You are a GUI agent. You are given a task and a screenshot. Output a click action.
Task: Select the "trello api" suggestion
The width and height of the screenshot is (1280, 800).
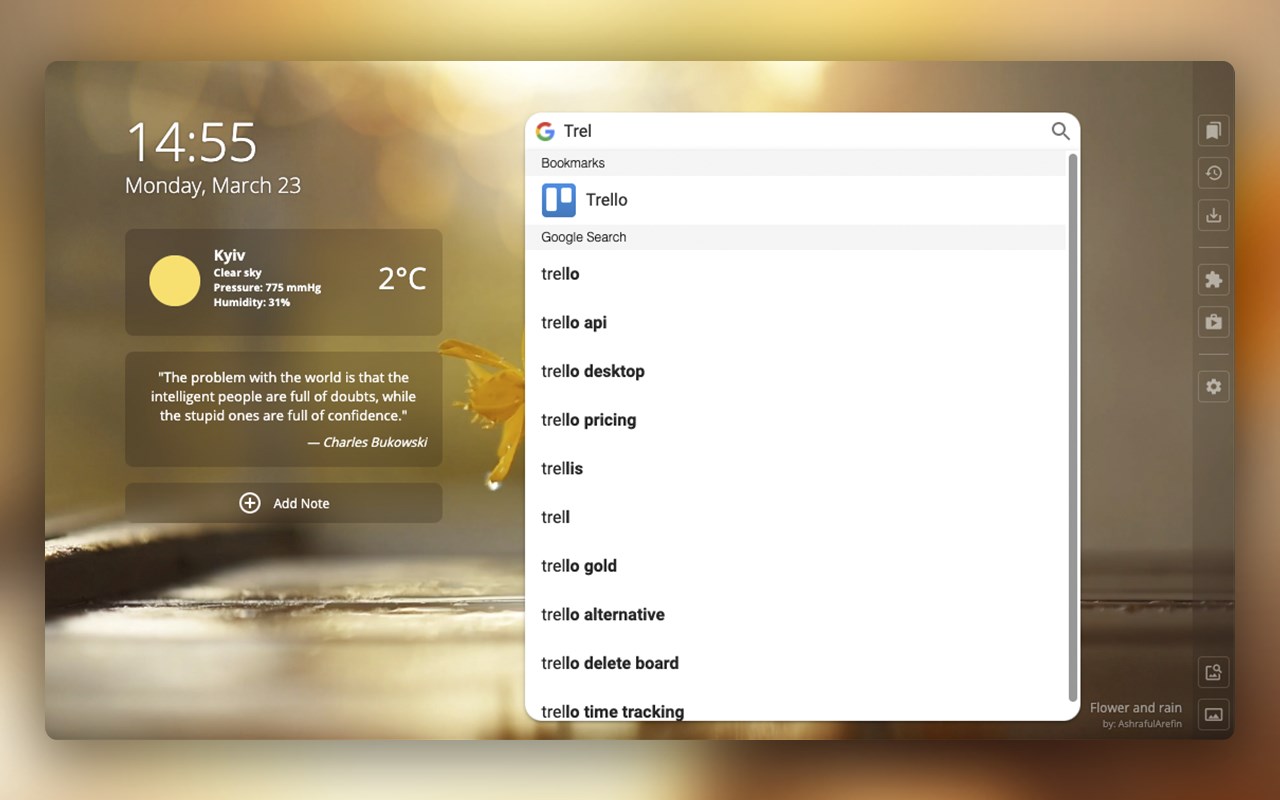point(797,322)
